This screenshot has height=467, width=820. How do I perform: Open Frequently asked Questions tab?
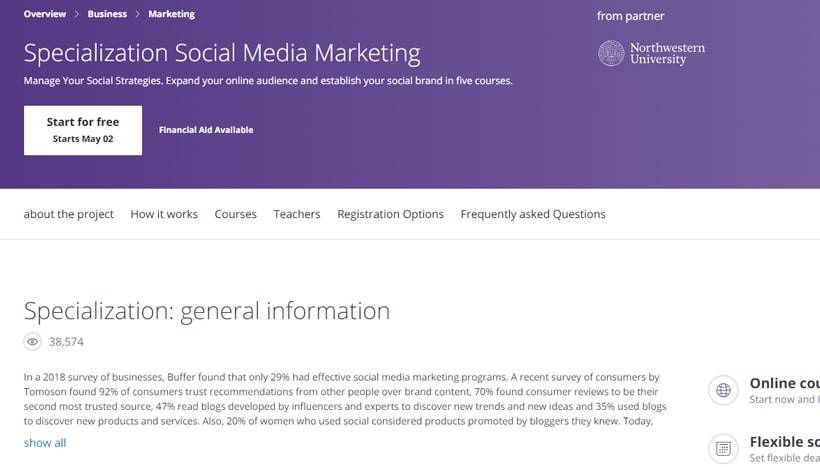click(533, 214)
